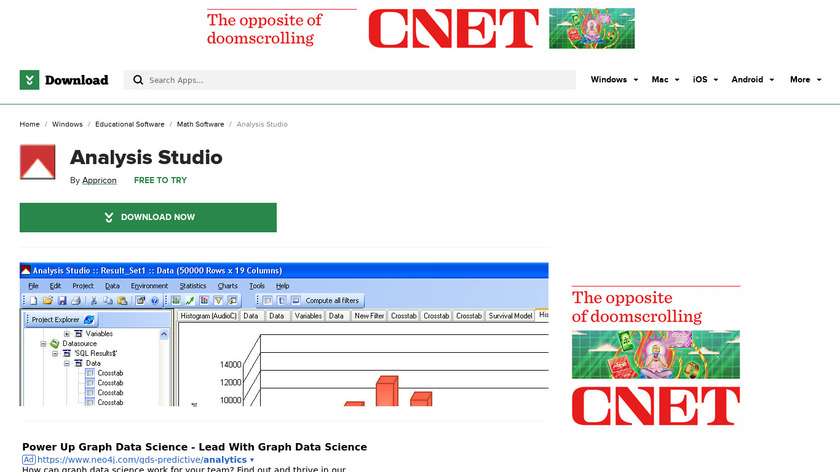Click the FREE TO TRY label
840x472 pixels.
pos(160,180)
